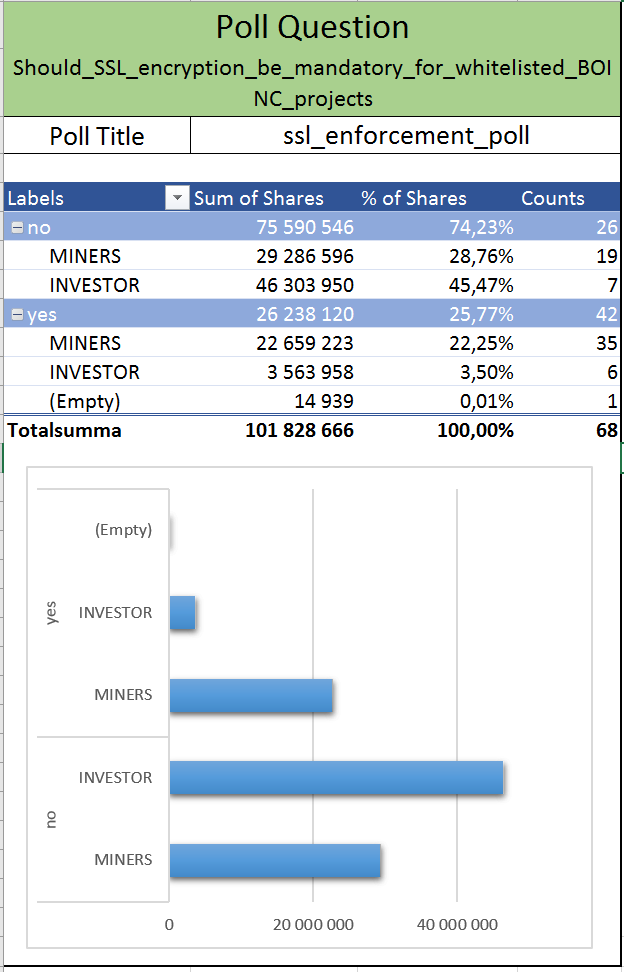Viewport: 624px width, 972px height.
Task: Open the Labels filter dropdown arrow
Action: click(177, 198)
